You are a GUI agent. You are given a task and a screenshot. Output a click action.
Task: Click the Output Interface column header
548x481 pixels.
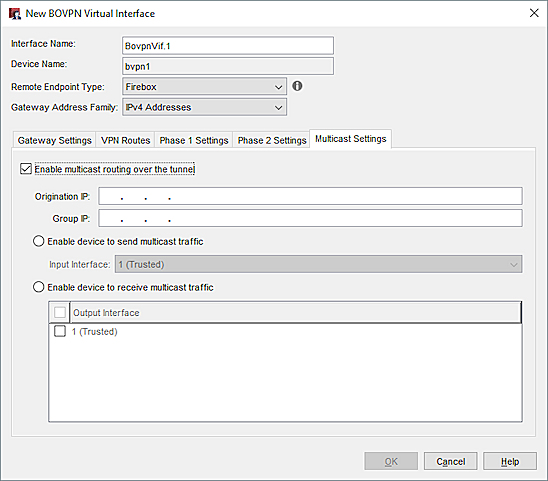point(295,313)
